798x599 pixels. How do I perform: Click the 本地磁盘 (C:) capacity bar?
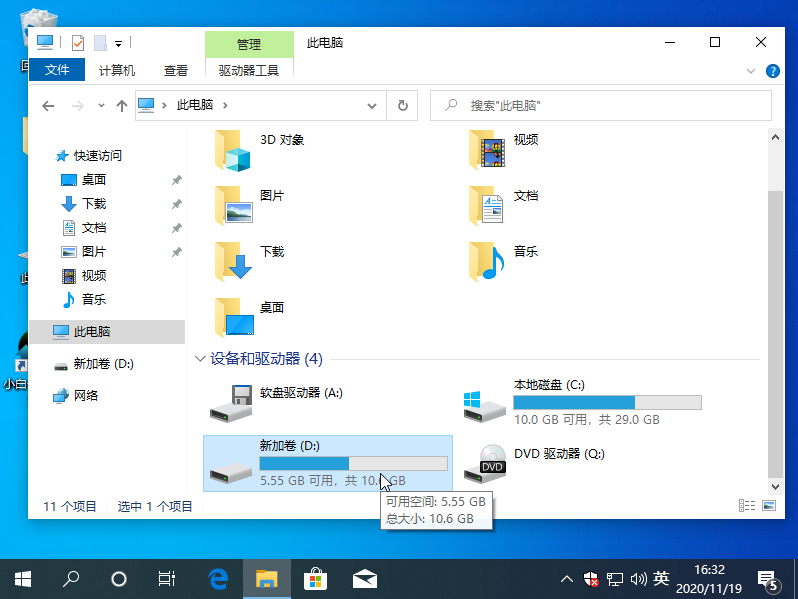pos(607,402)
